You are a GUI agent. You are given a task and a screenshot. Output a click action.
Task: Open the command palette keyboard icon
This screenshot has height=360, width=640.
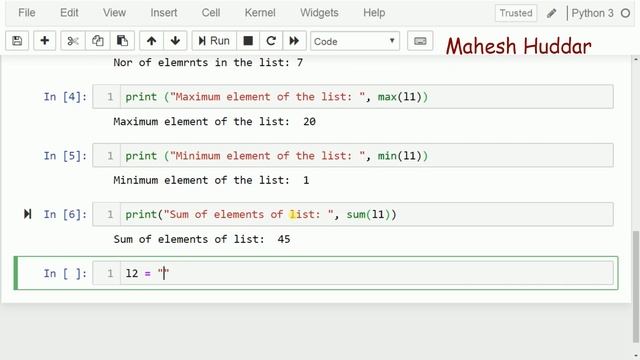(x=420, y=41)
